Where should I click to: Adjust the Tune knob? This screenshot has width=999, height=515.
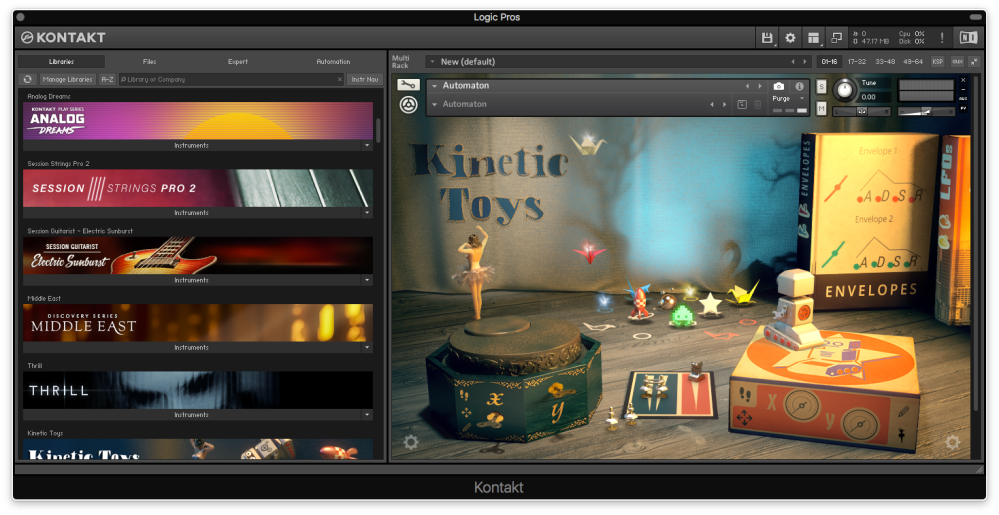[846, 90]
